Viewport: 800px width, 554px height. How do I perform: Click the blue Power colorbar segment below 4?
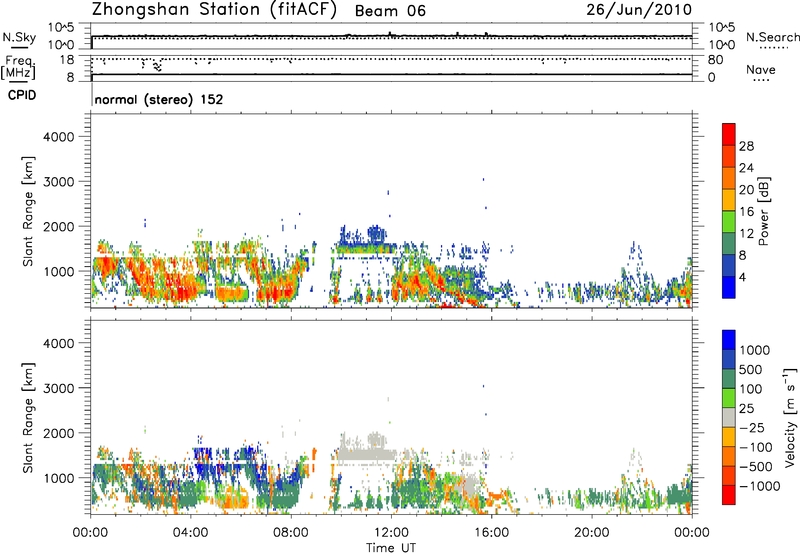click(729, 287)
